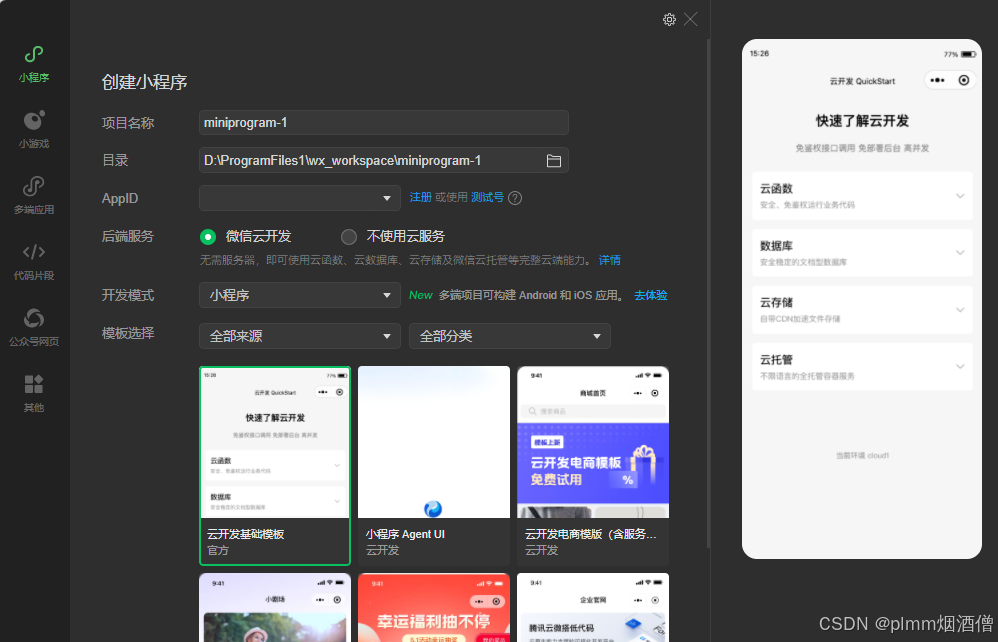Select the 云开发基础模板 template
998x642 pixels.
pyautogui.click(x=275, y=466)
